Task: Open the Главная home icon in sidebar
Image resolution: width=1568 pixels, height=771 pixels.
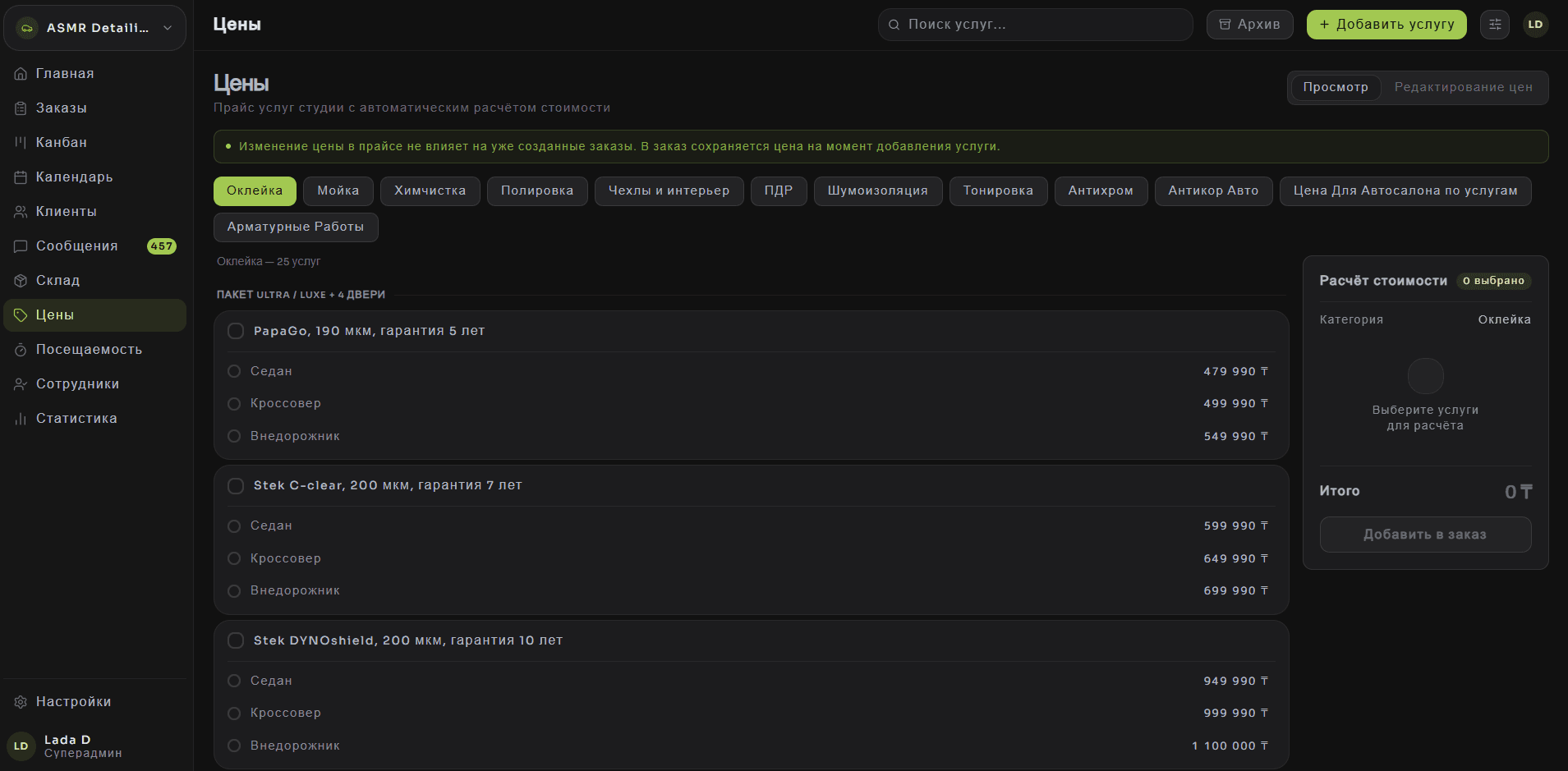Action: 21,74
